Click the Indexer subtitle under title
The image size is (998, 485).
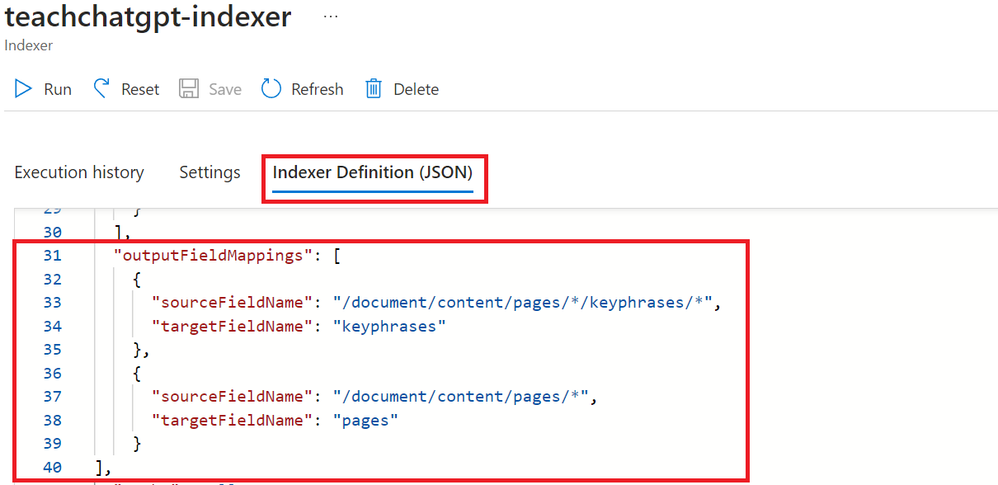click(28, 46)
